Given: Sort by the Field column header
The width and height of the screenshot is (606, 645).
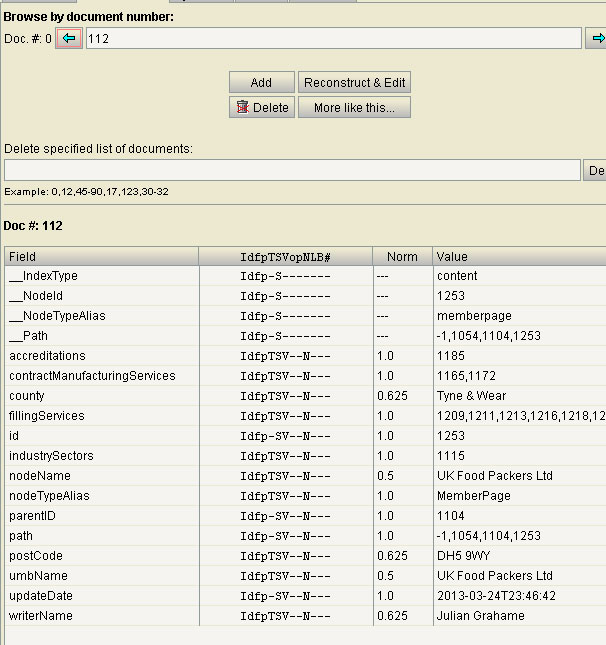Looking at the screenshot, I should pos(102,257).
